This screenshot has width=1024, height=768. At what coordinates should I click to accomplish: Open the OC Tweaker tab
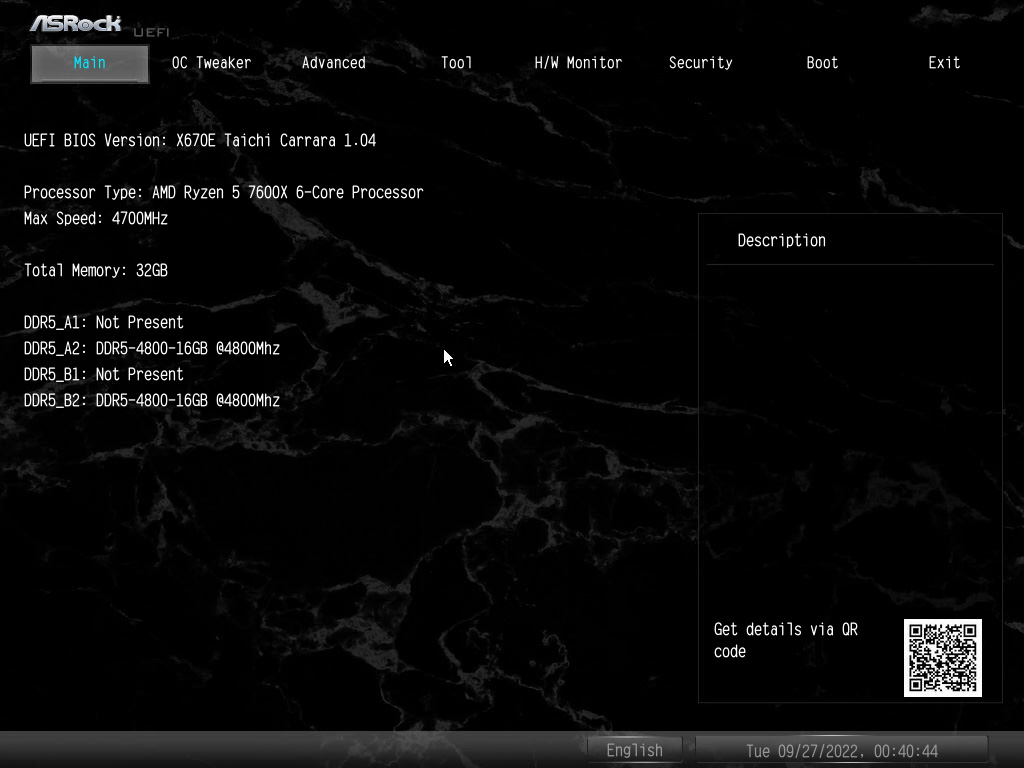coord(211,63)
